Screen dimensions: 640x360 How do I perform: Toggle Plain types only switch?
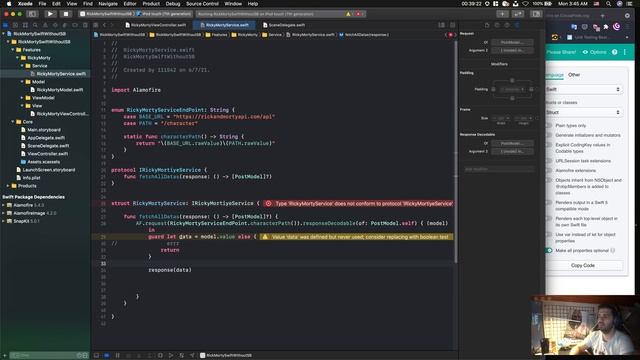coord(549,125)
